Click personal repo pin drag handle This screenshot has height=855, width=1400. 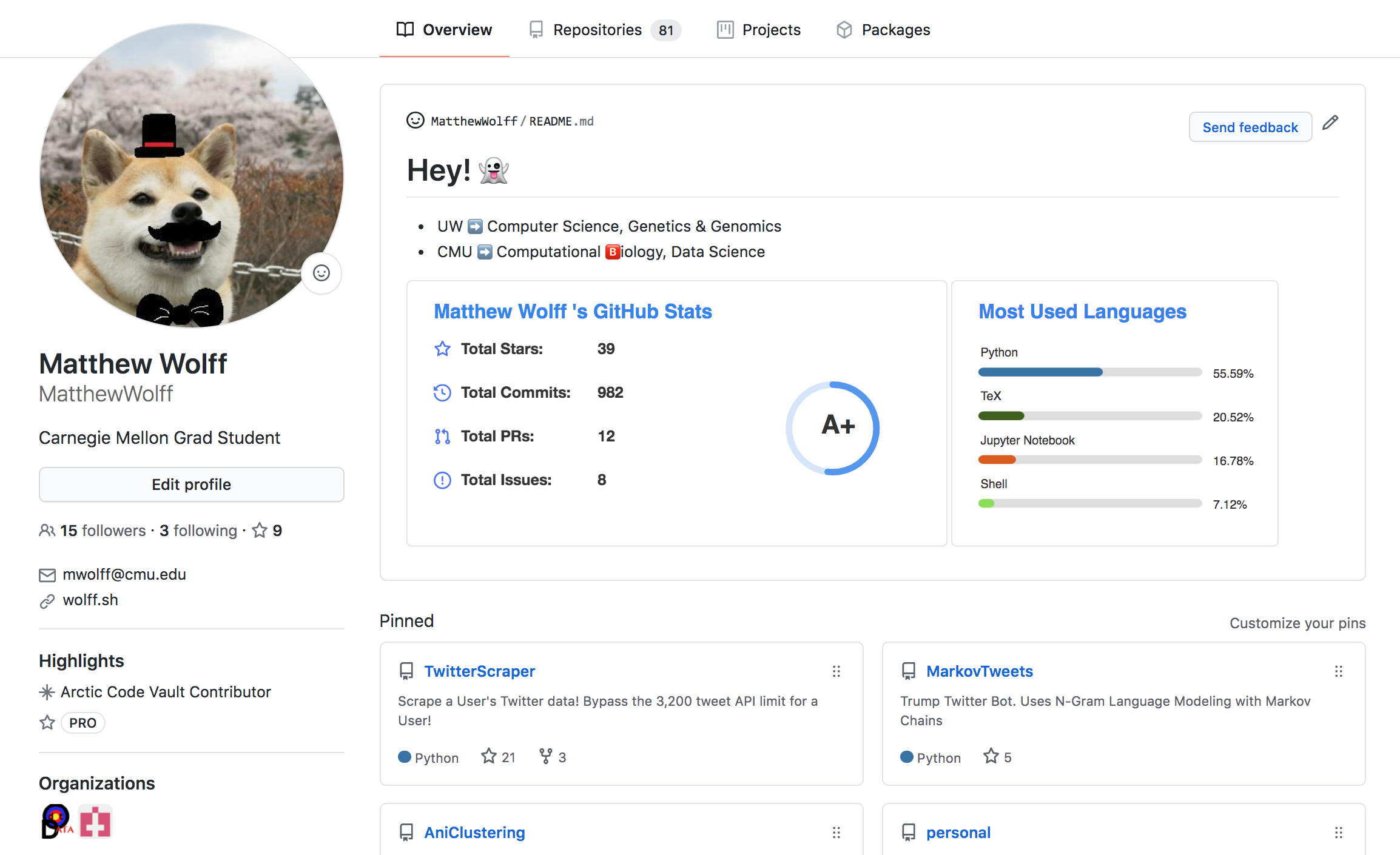(1339, 833)
